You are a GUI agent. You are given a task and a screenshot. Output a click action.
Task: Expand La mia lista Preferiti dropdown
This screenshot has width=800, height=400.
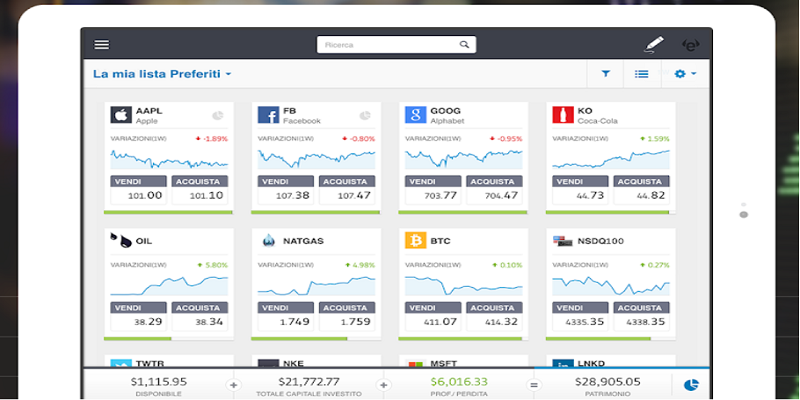click(x=162, y=74)
